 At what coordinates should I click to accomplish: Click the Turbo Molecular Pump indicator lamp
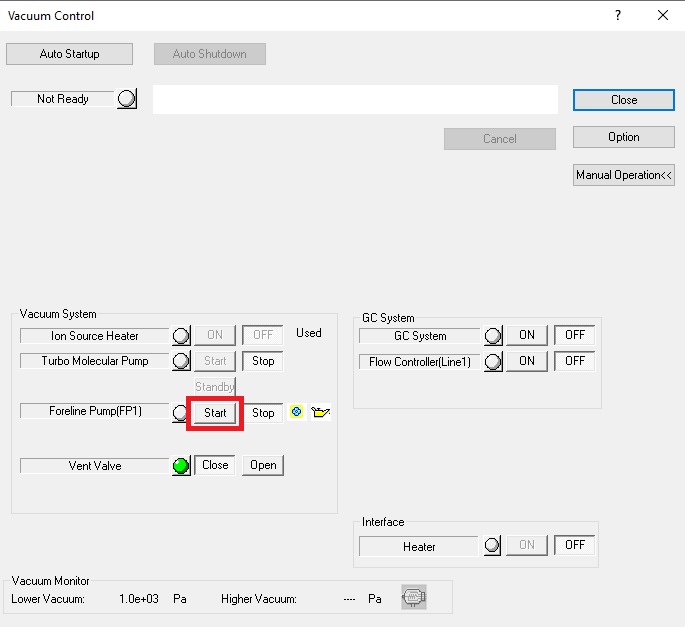181,361
